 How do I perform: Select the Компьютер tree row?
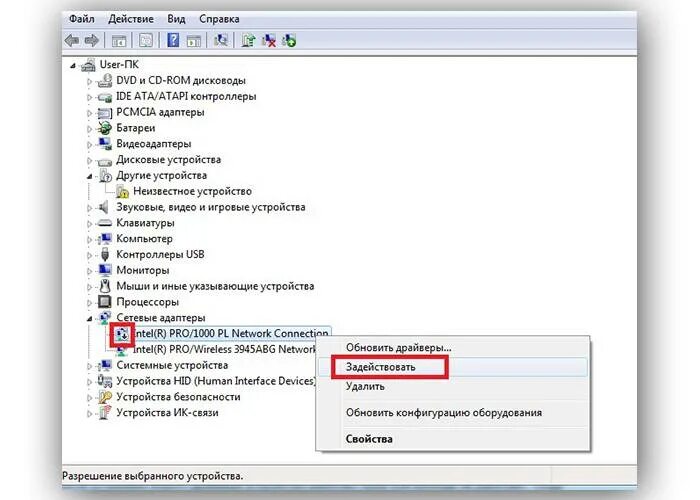[144, 239]
